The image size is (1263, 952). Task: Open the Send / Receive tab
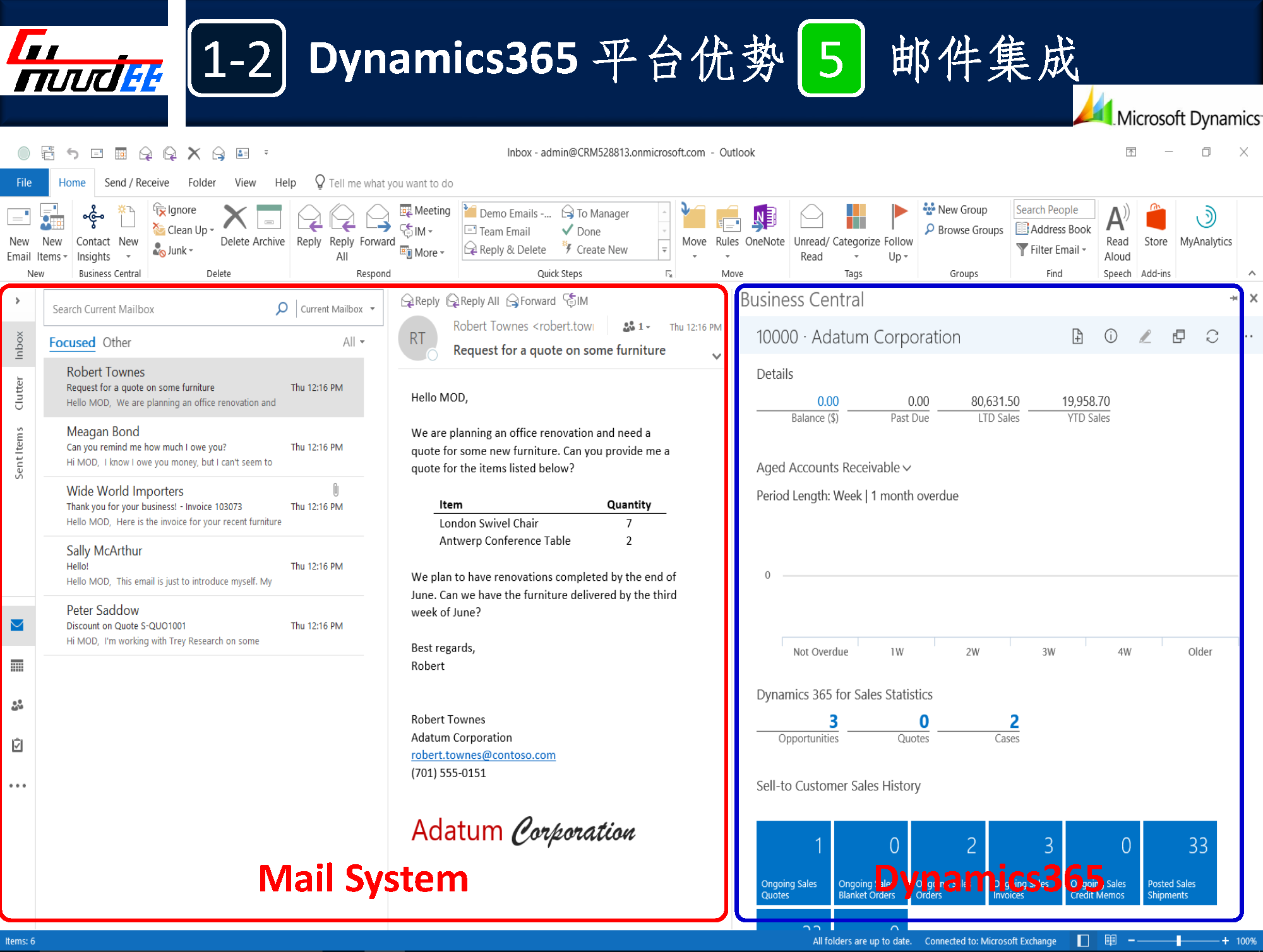click(x=136, y=182)
